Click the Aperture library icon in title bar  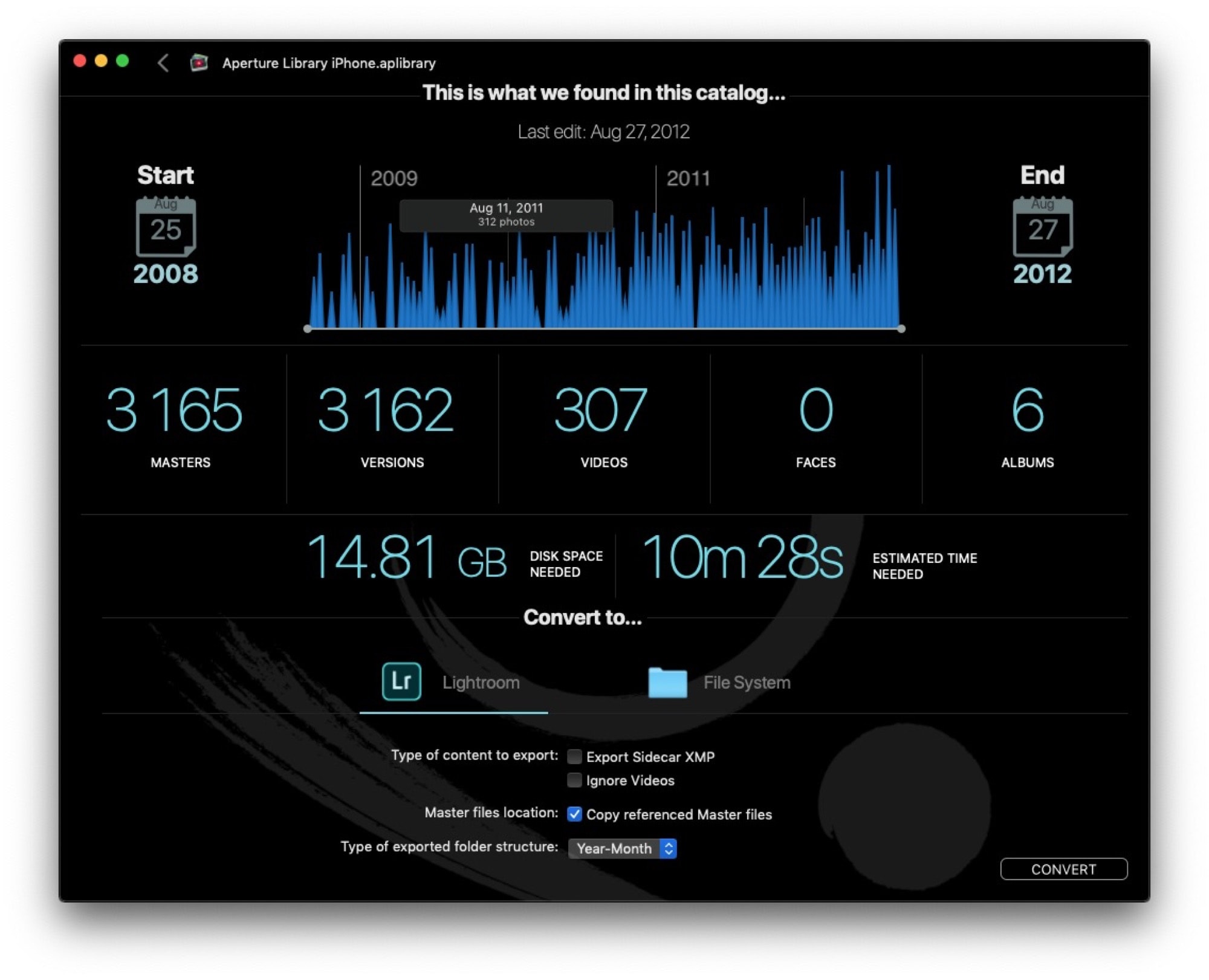click(x=199, y=63)
